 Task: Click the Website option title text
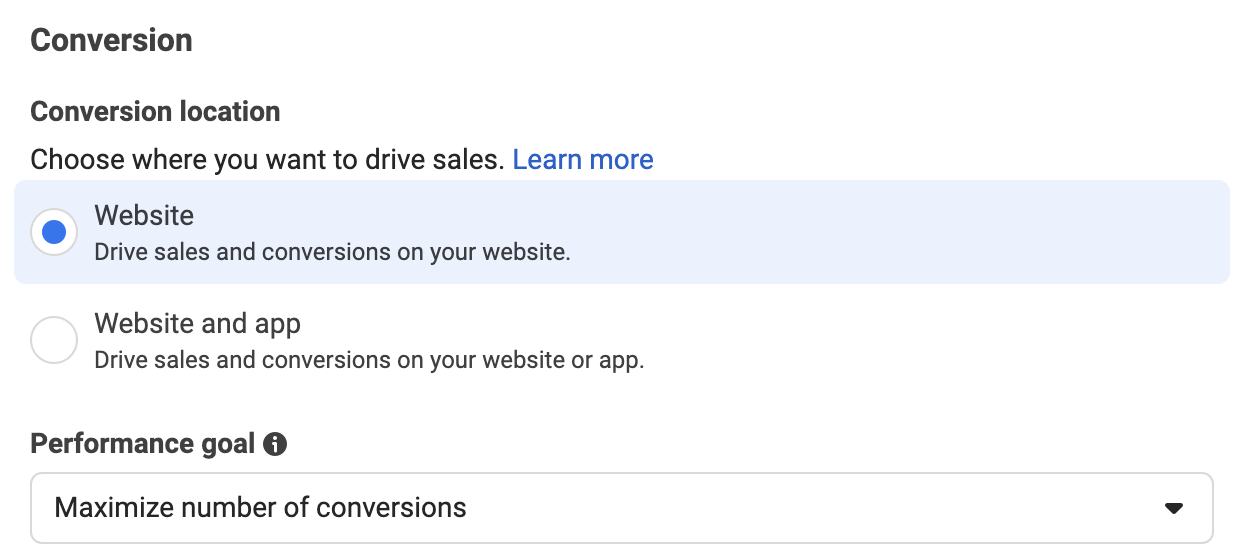click(144, 215)
